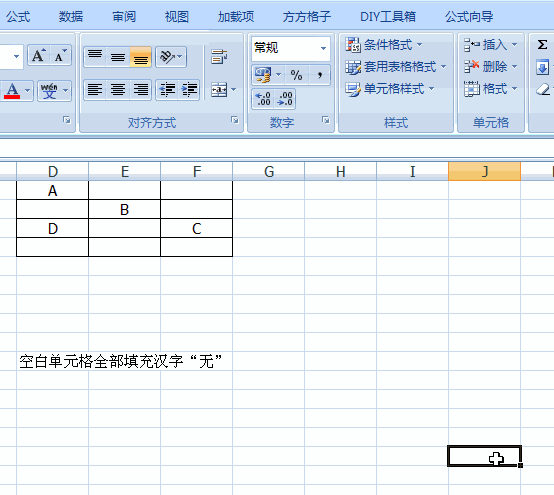The width and height of the screenshot is (554, 495).
Task: Open the 公式向导 ribbon tab
Action: (469, 17)
